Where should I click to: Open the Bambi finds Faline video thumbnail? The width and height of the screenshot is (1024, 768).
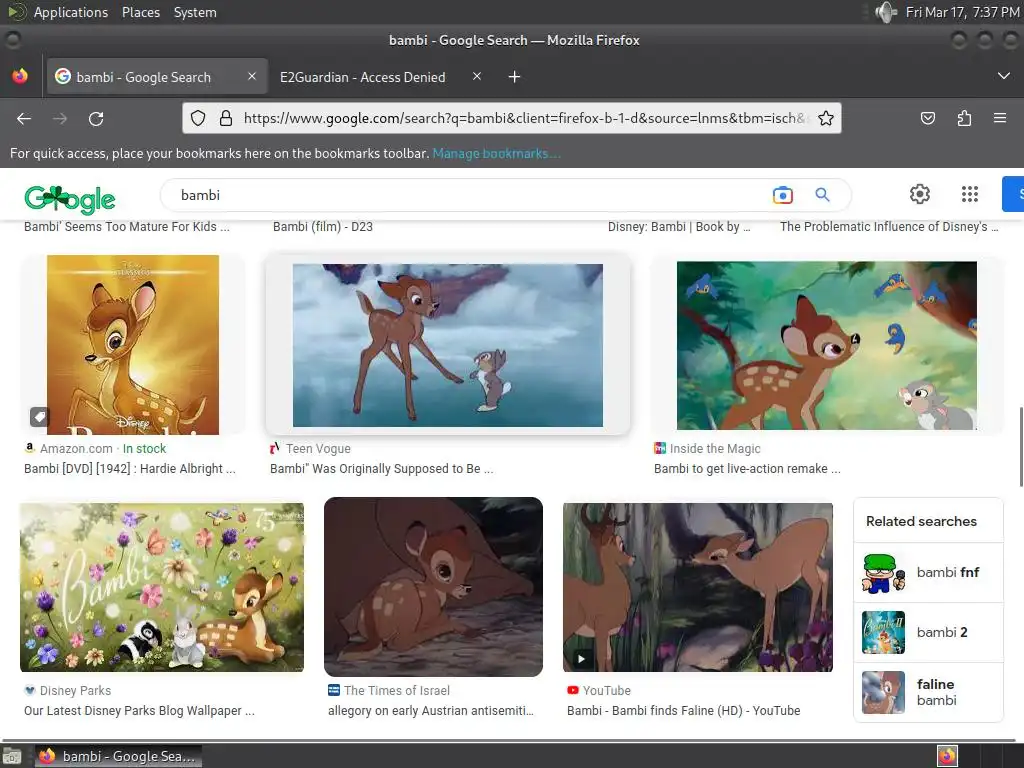tap(697, 587)
